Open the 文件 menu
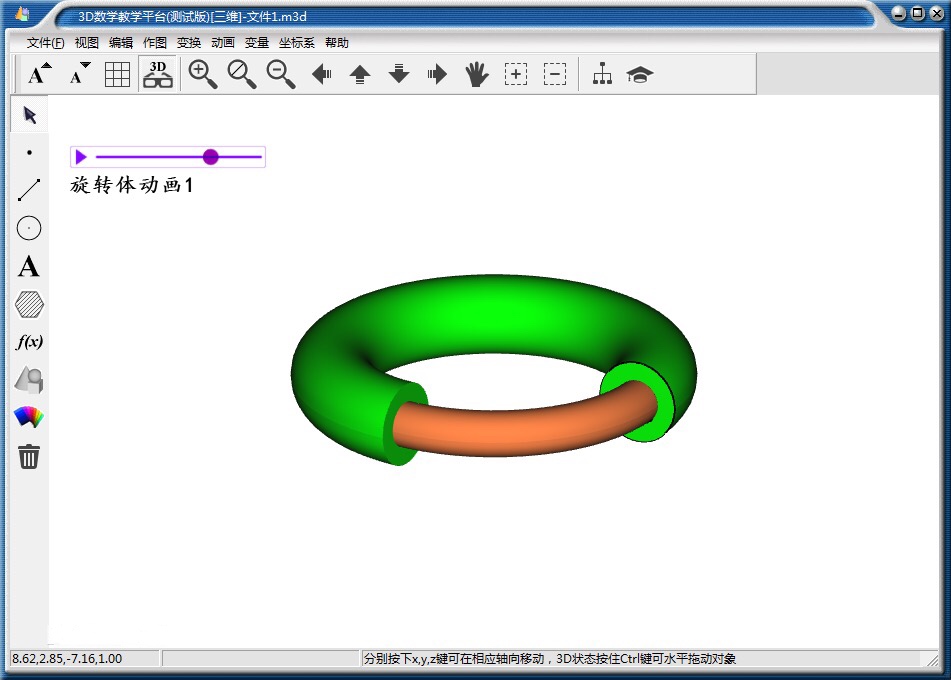 (45, 43)
